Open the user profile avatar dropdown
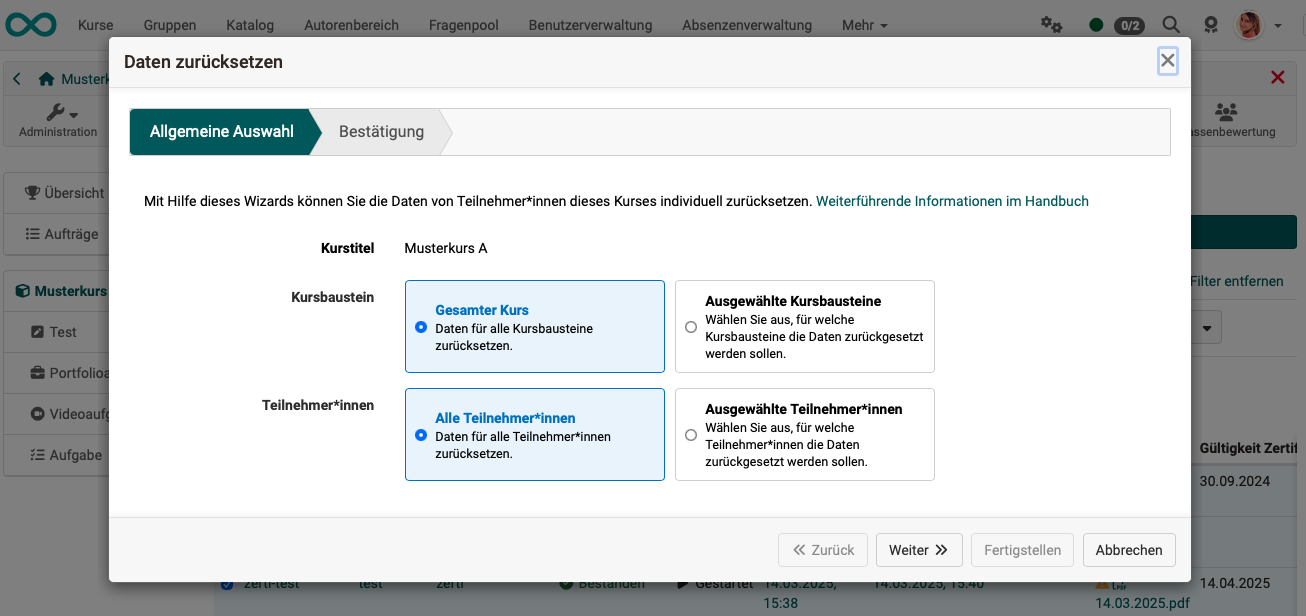This screenshot has width=1306, height=616. pyautogui.click(x=1248, y=25)
